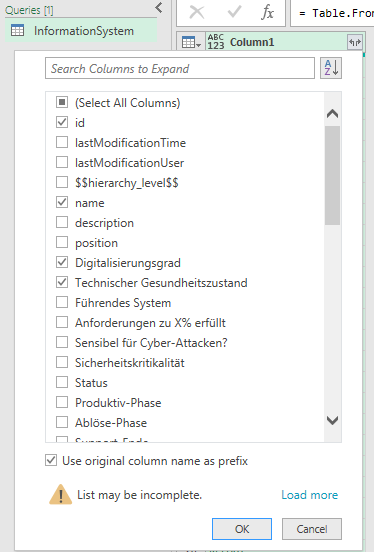
Task: Click the fx formula function icon
Action: [268, 13]
